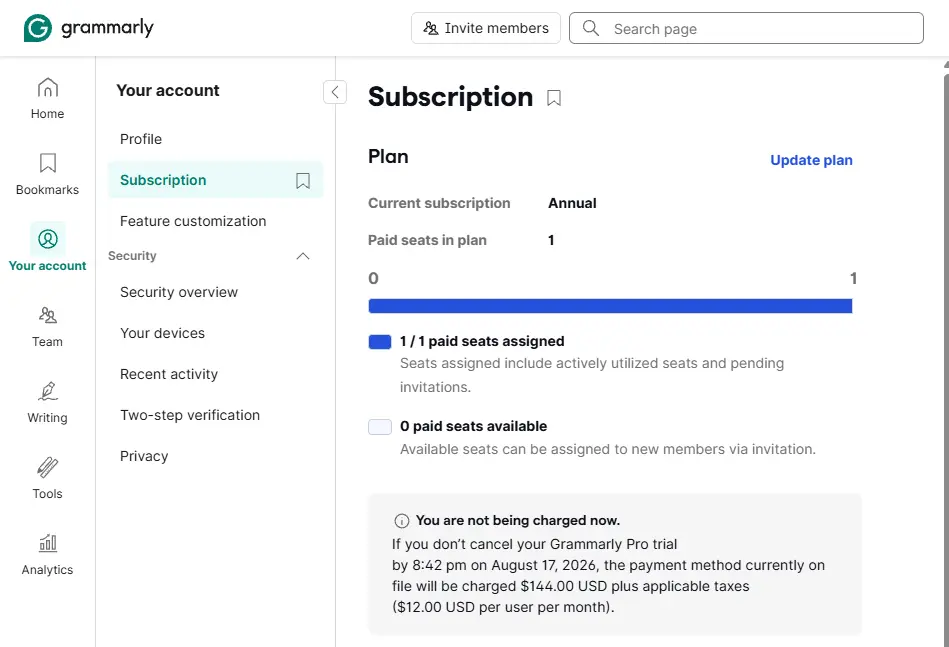The width and height of the screenshot is (949, 647).
Task: Open Privacy settings
Action: 144,456
